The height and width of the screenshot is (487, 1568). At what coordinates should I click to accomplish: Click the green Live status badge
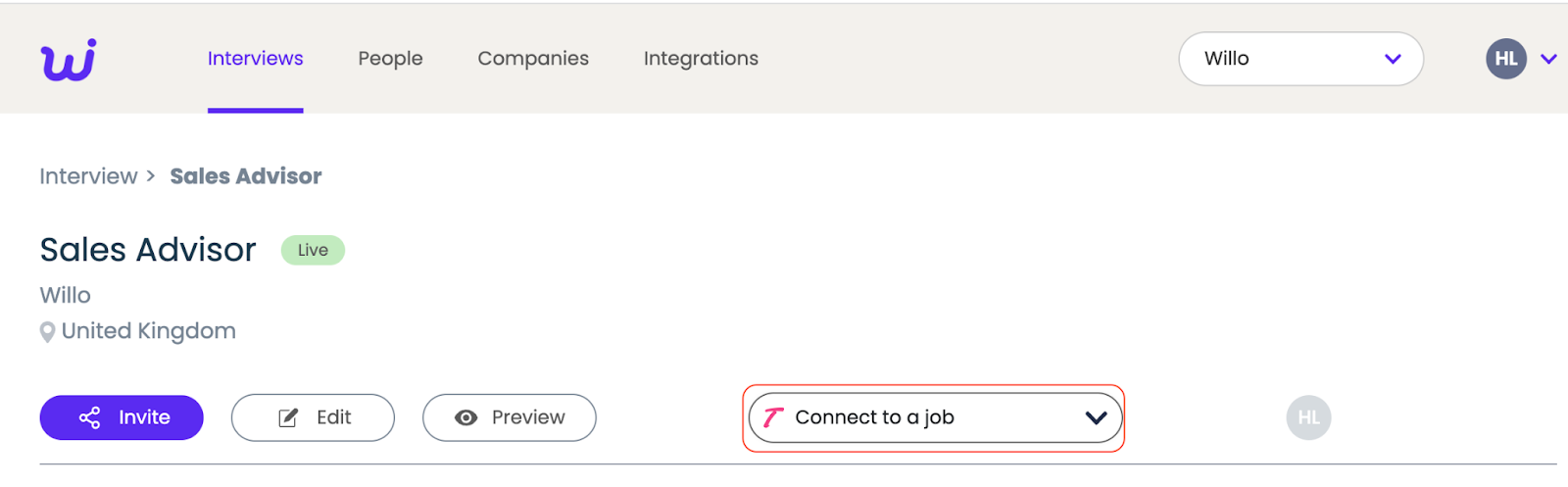(313, 251)
